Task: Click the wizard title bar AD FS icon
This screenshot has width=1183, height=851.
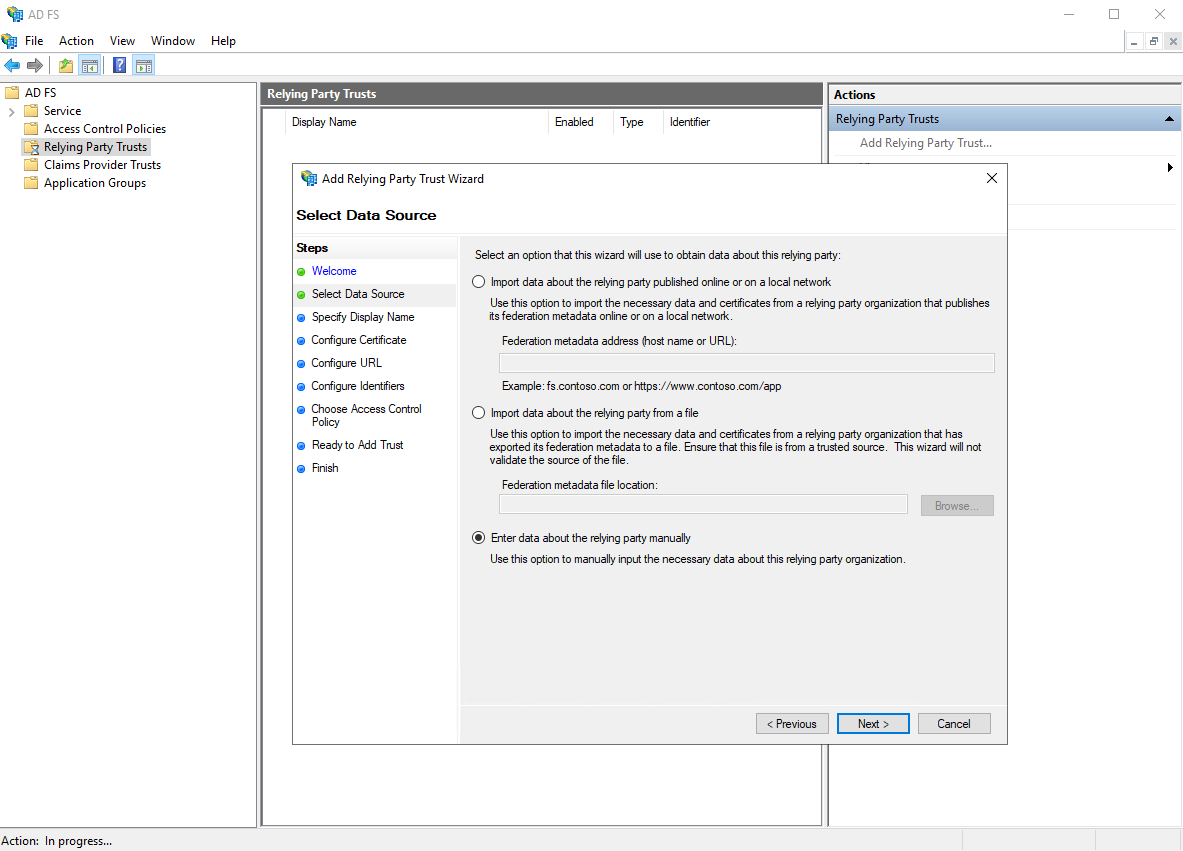Action: tap(309, 179)
